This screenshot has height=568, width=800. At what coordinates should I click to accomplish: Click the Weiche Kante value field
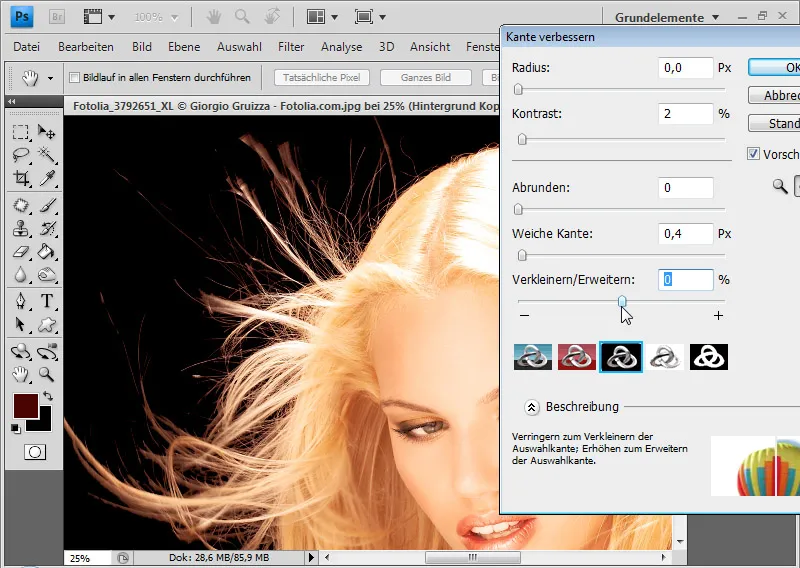[x=686, y=233]
